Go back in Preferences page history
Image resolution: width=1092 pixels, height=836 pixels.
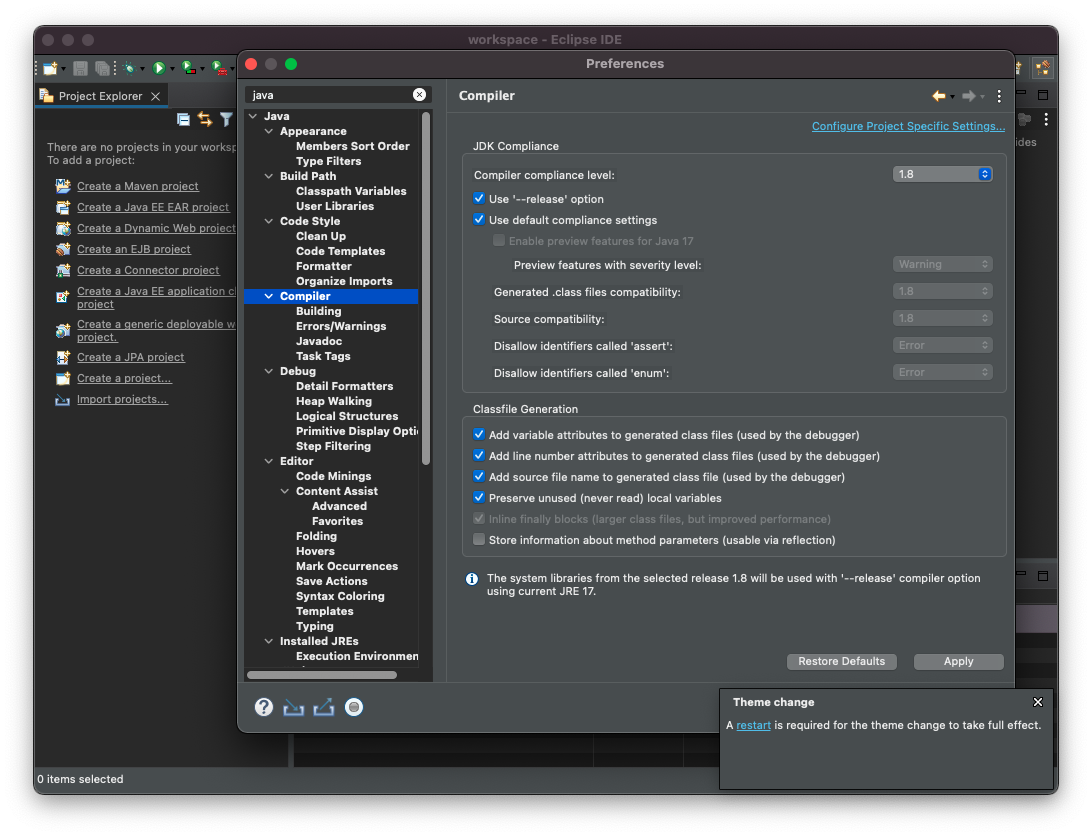pos(939,96)
